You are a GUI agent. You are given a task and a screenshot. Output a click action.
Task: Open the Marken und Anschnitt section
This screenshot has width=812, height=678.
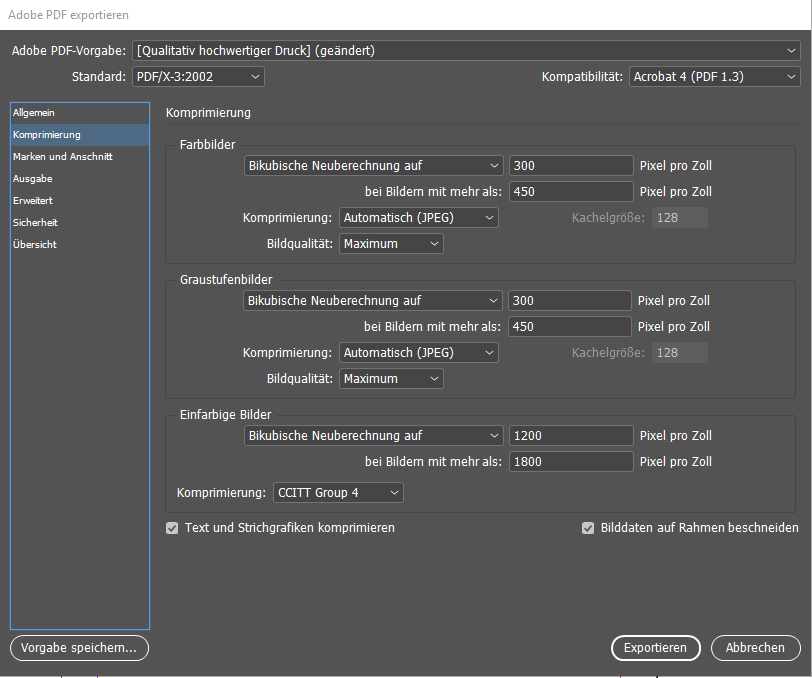click(x=80, y=156)
